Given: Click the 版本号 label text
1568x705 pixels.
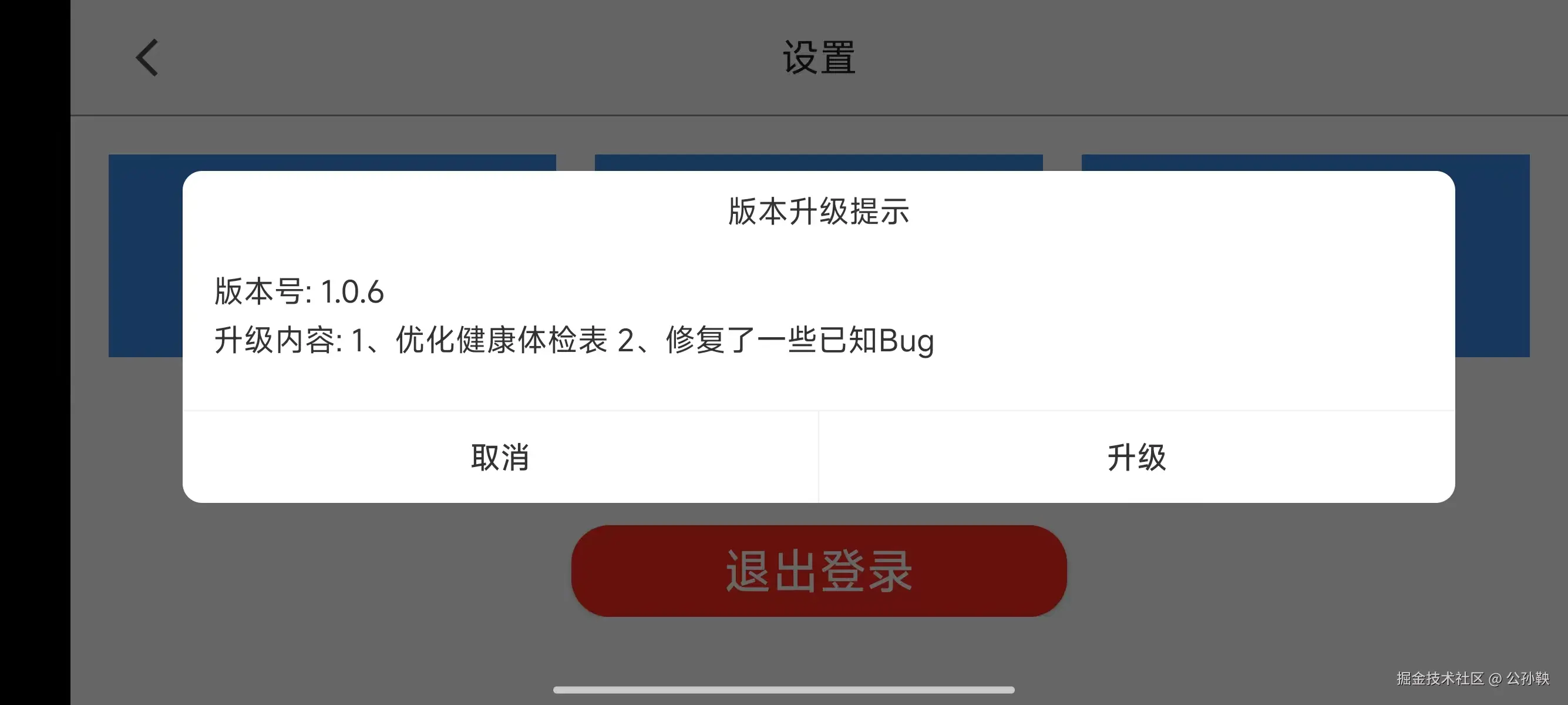Looking at the screenshot, I should click(x=260, y=291).
